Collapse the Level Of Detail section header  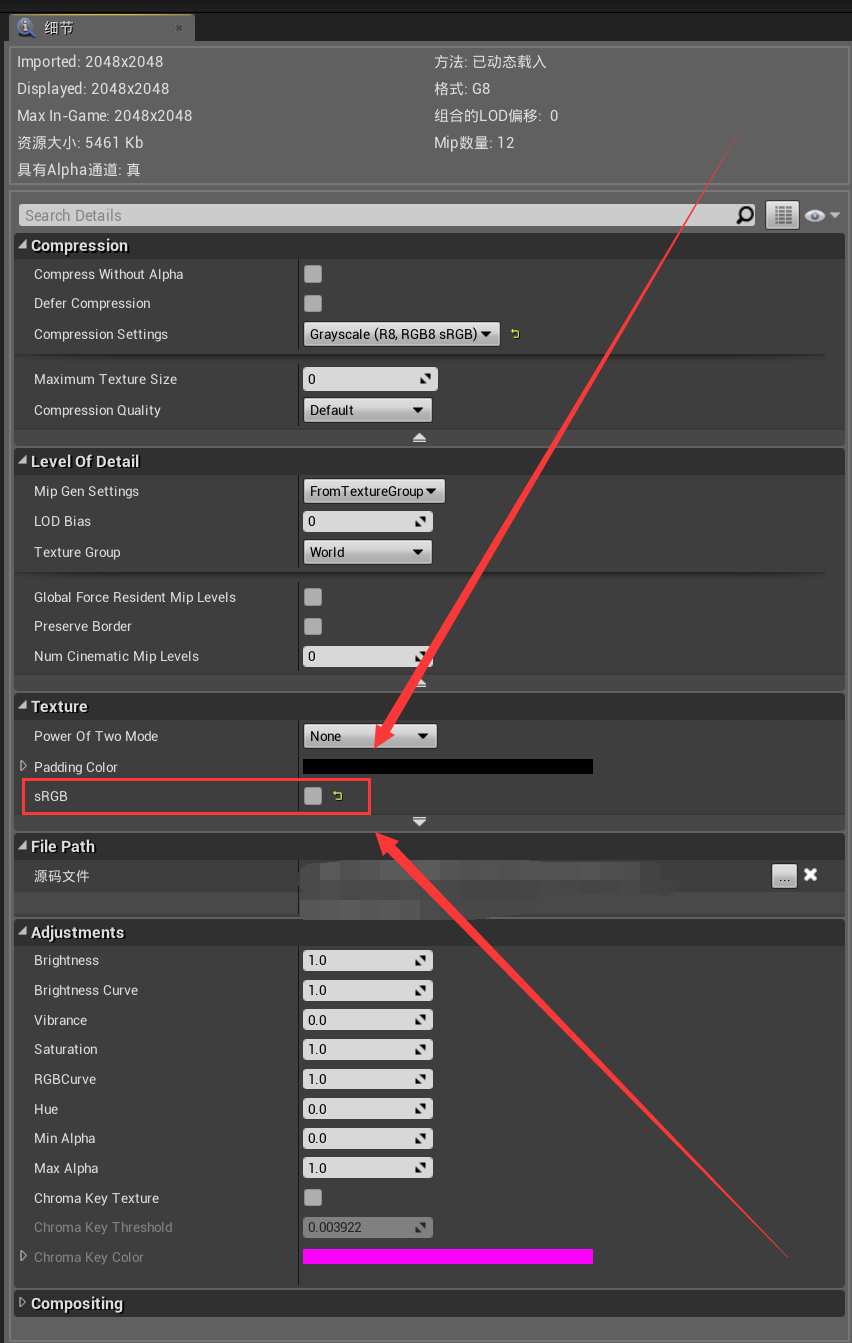click(22, 461)
